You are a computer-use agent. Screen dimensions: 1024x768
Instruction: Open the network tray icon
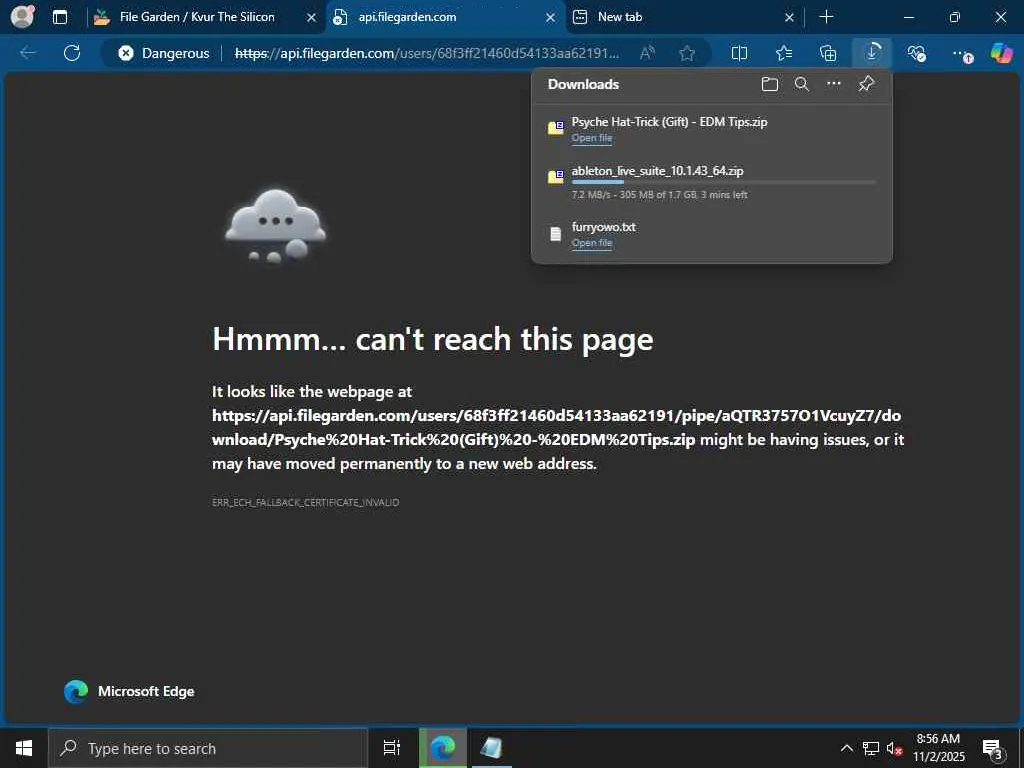click(871, 748)
